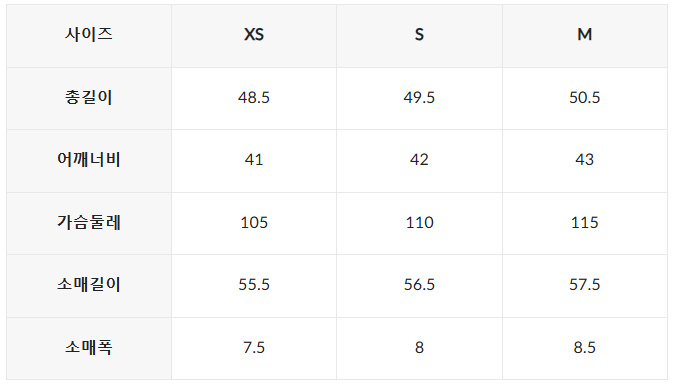Click the chest value 105
Image resolution: width=675 pixels, height=386 pixels.
(x=254, y=222)
